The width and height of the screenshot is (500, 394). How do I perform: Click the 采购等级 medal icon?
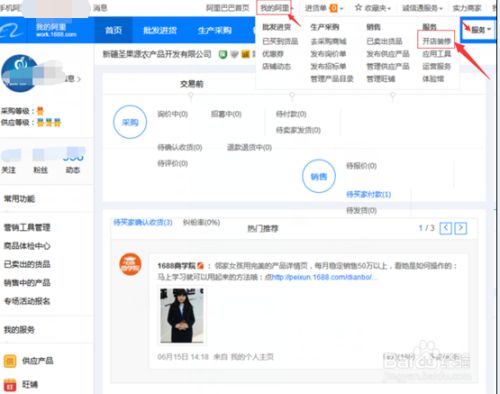pyautogui.click(x=40, y=111)
